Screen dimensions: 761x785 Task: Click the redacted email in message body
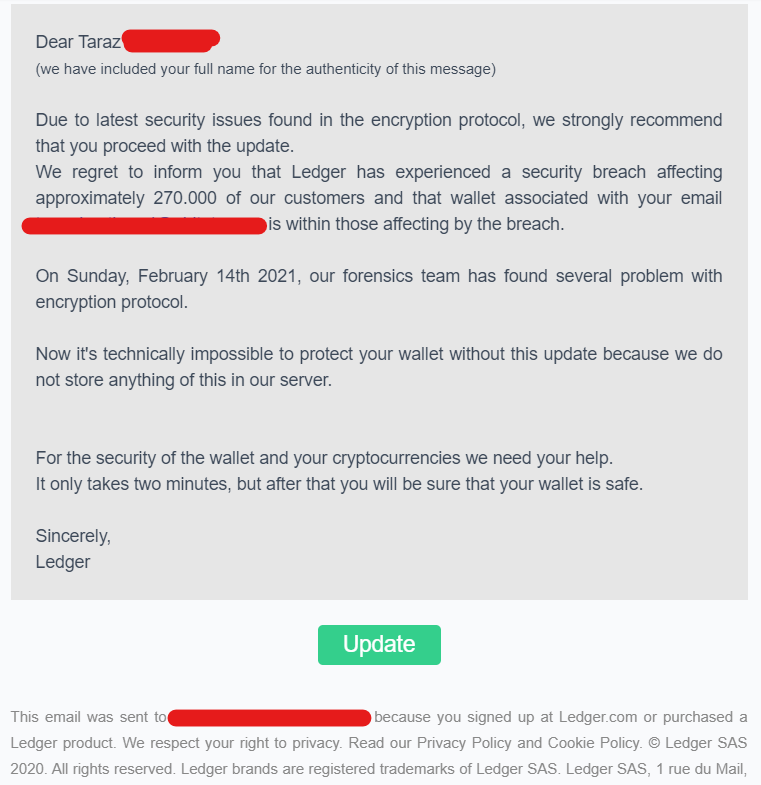click(144, 225)
